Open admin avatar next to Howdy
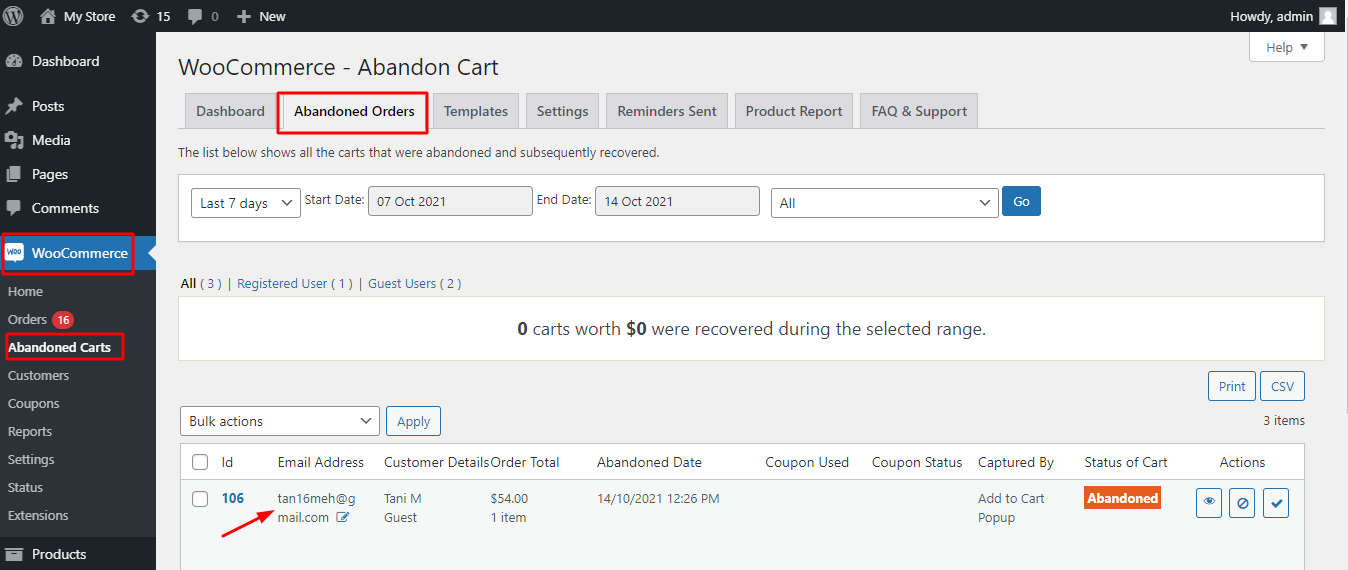The image size is (1348, 570). pyautogui.click(x=1327, y=16)
